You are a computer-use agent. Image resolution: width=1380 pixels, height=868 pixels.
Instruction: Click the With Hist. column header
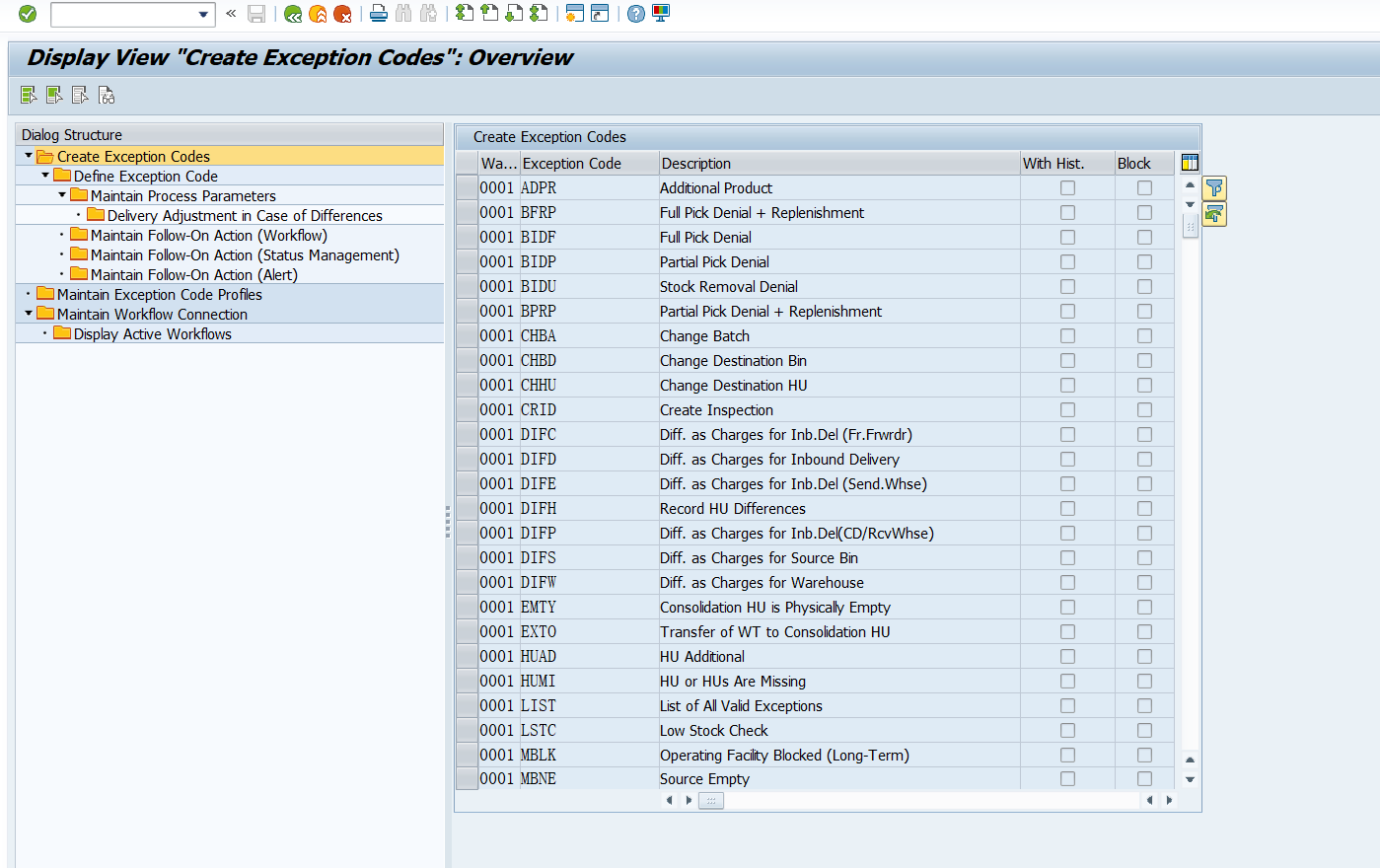tap(1067, 163)
